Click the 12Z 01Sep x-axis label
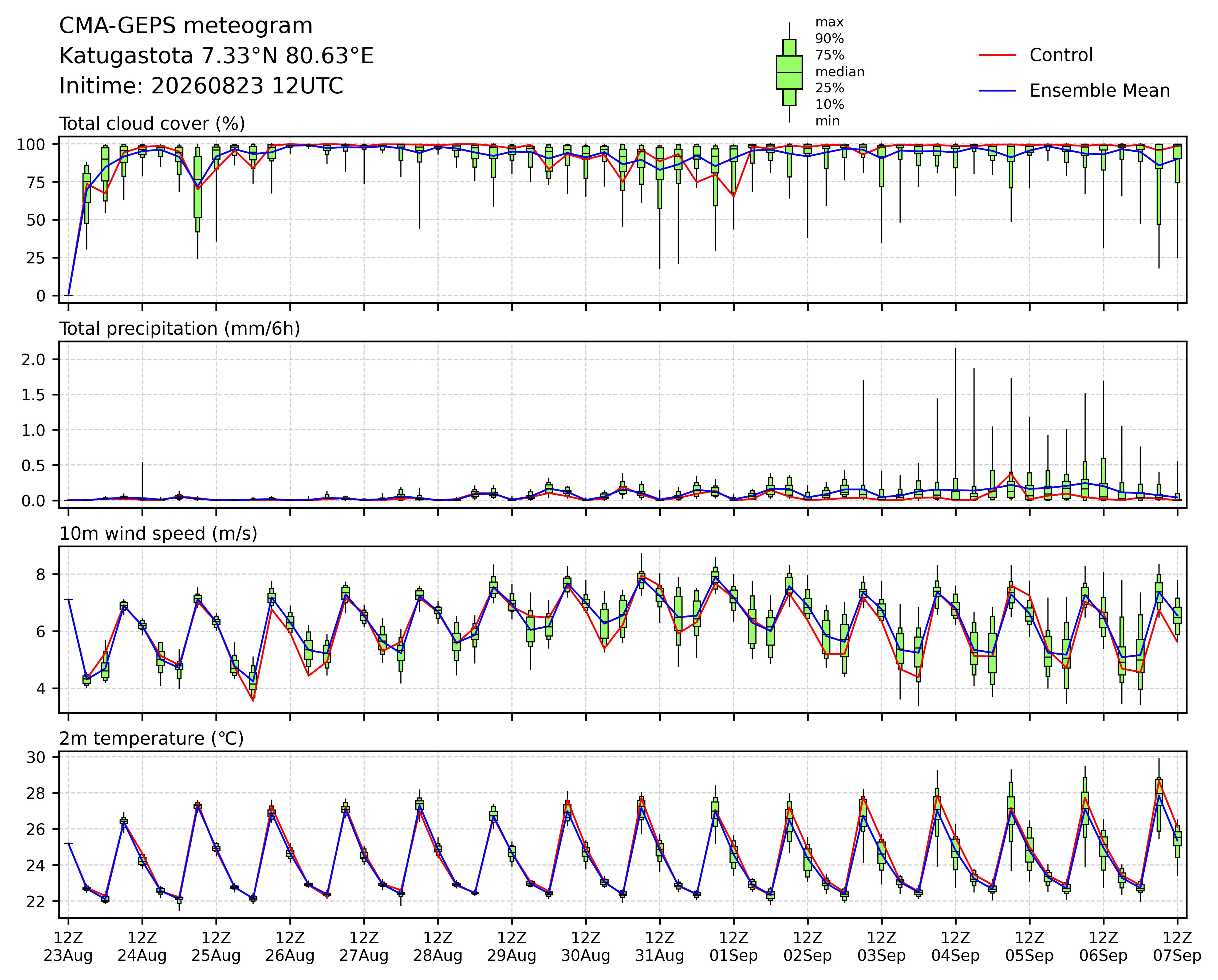The image size is (1218, 980). (734, 947)
